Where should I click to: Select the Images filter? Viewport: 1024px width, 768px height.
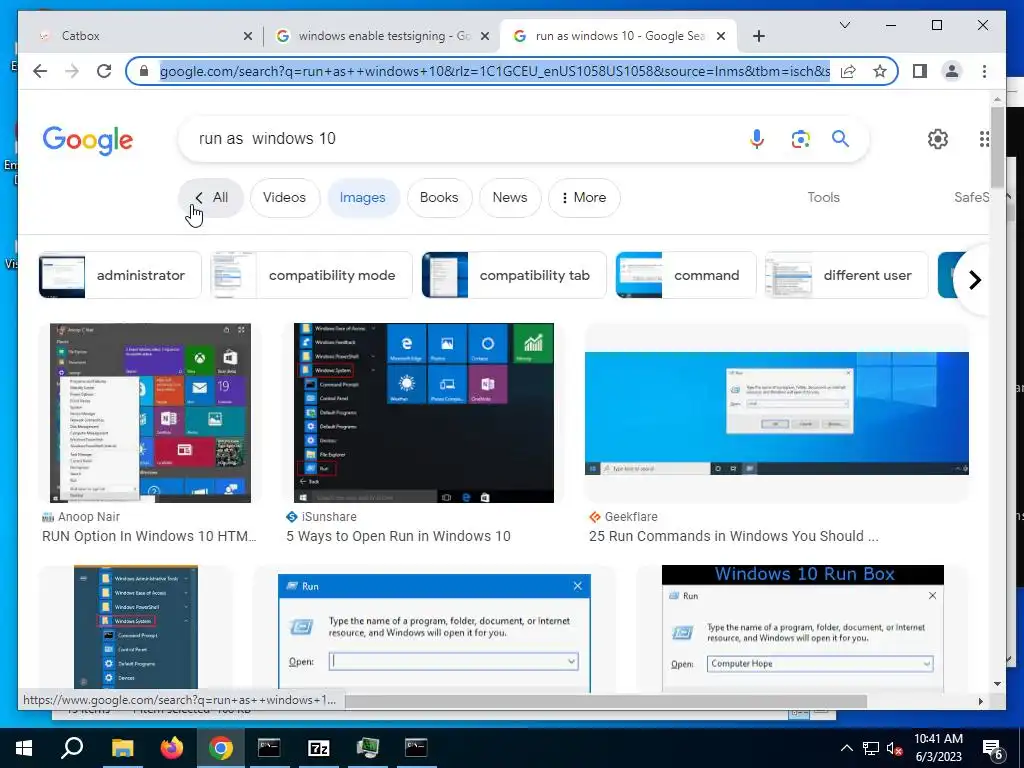point(362,197)
